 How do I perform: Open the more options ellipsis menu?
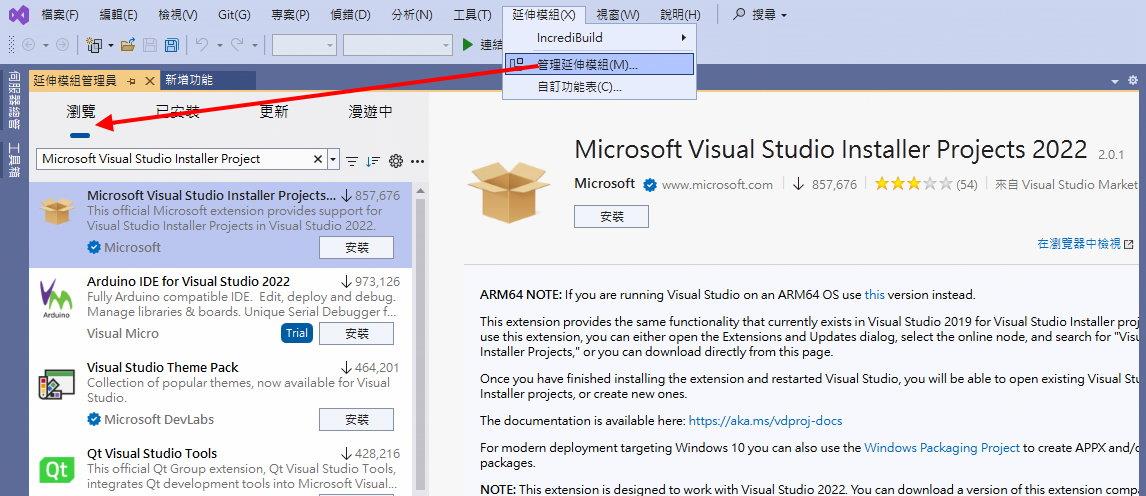point(417,161)
